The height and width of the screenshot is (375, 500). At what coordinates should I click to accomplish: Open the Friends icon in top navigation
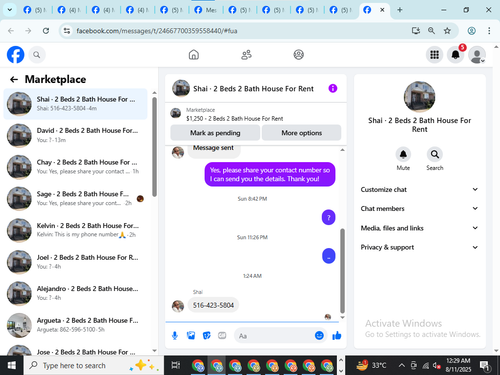coord(246,54)
